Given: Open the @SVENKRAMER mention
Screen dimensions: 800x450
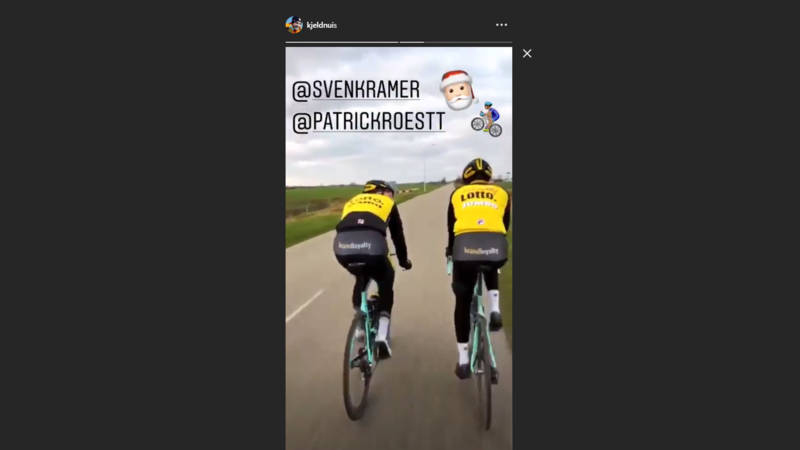Looking at the screenshot, I should coord(356,90).
